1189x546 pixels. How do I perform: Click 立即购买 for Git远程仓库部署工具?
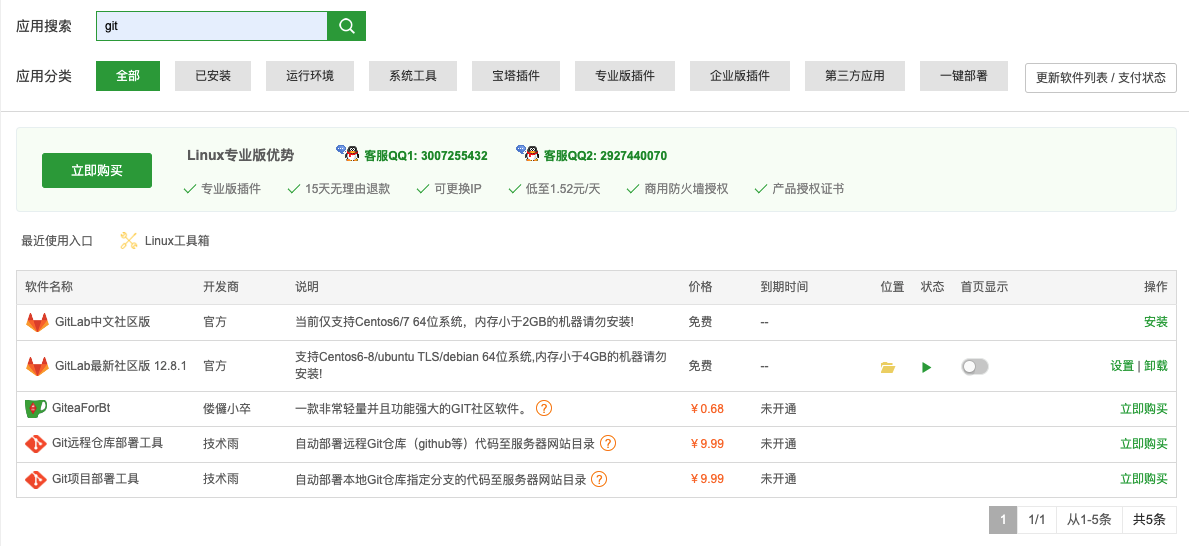[x=1144, y=444]
